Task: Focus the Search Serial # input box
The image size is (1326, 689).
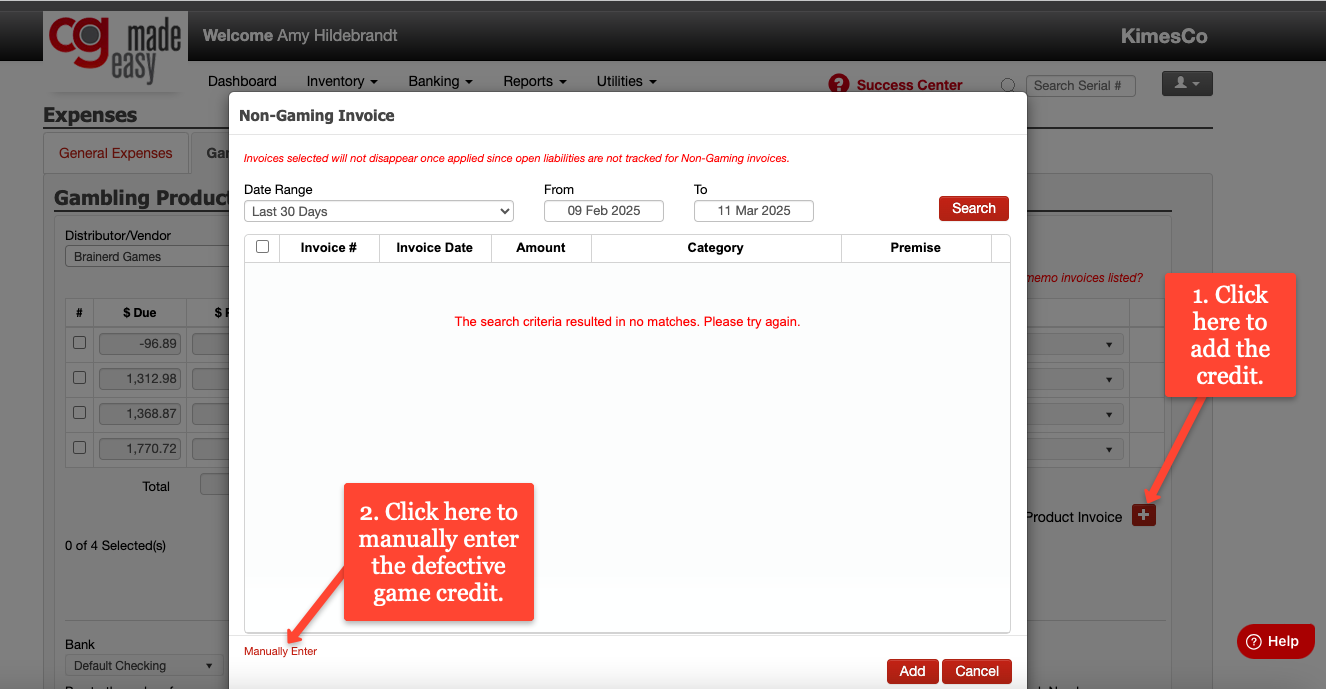Action: (1081, 86)
